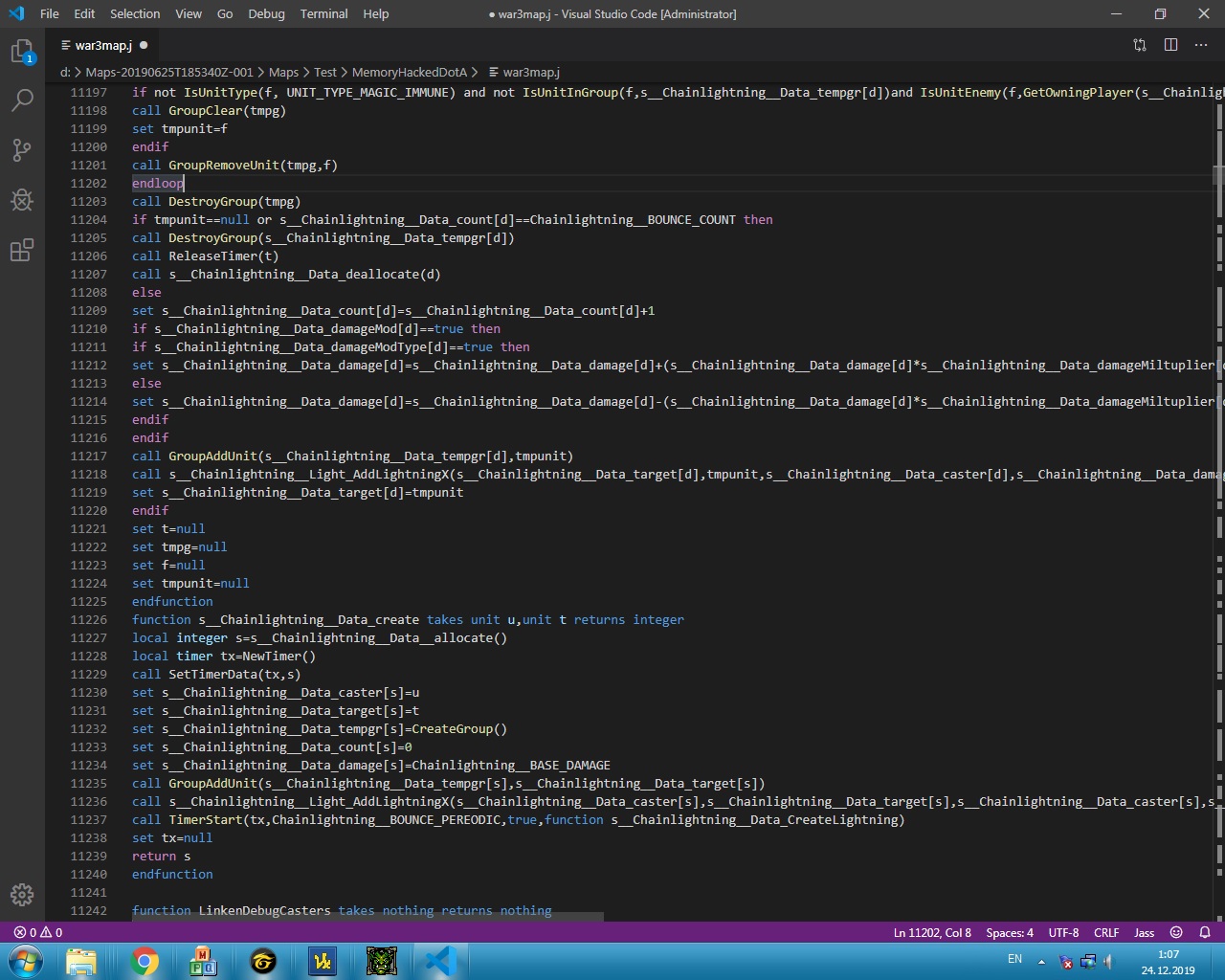The width and height of the screenshot is (1225, 980).
Task: Open the Debug menu
Action: coord(266,13)
